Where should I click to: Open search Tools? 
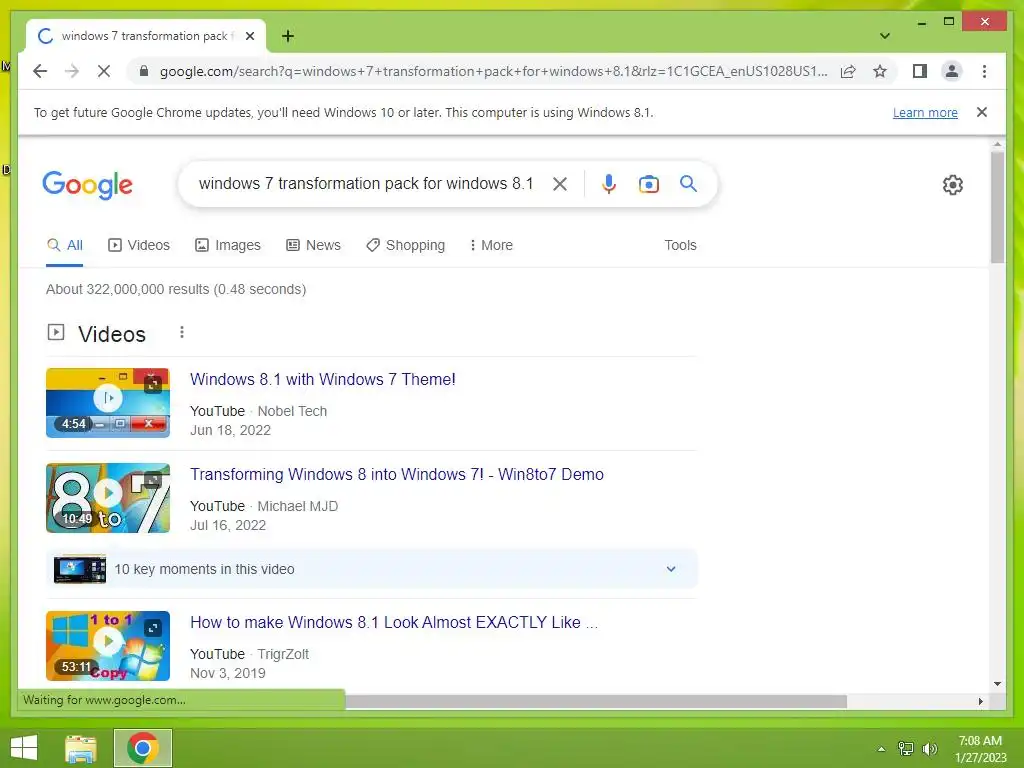[680, 246]
